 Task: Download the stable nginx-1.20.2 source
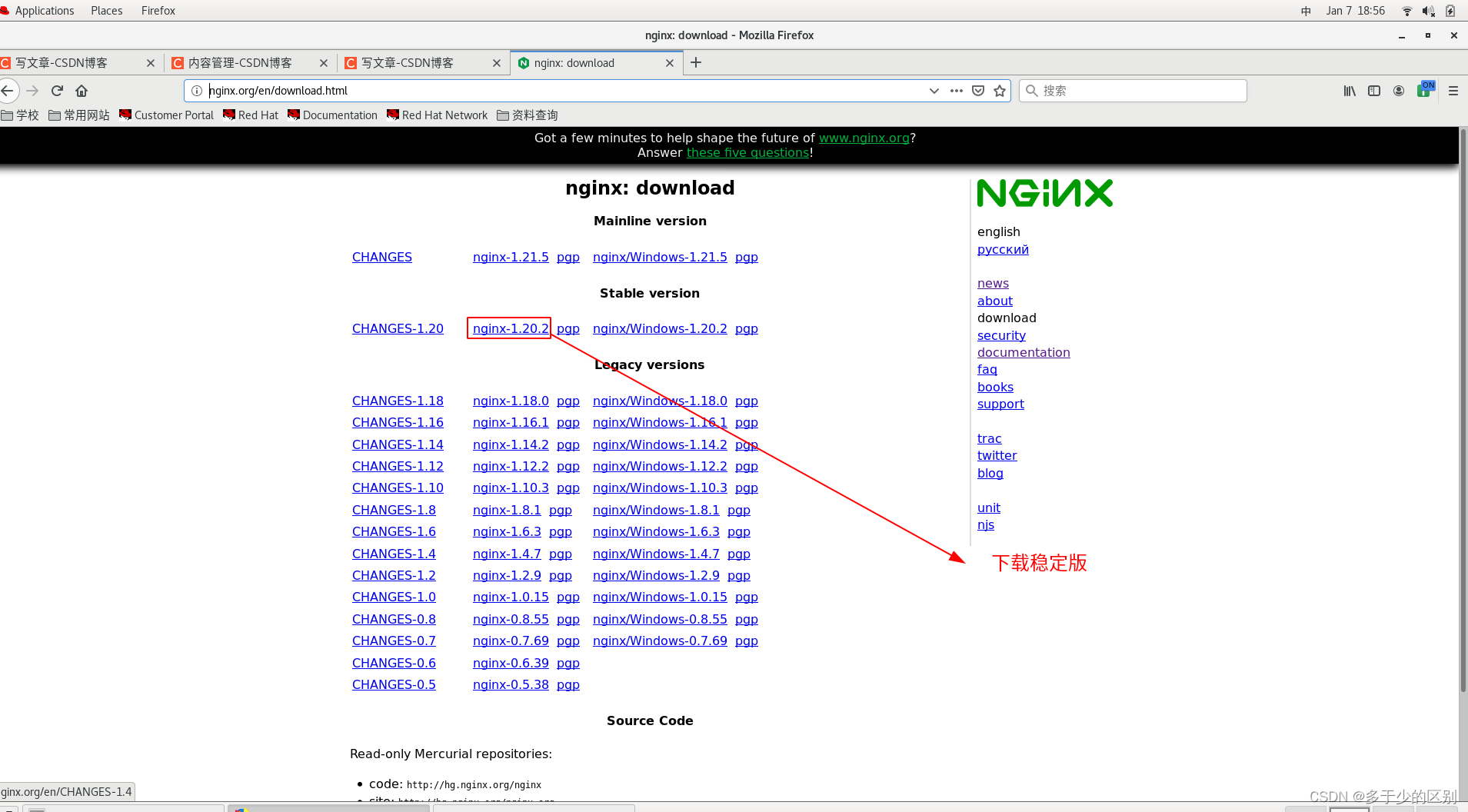tap(511, 329)
